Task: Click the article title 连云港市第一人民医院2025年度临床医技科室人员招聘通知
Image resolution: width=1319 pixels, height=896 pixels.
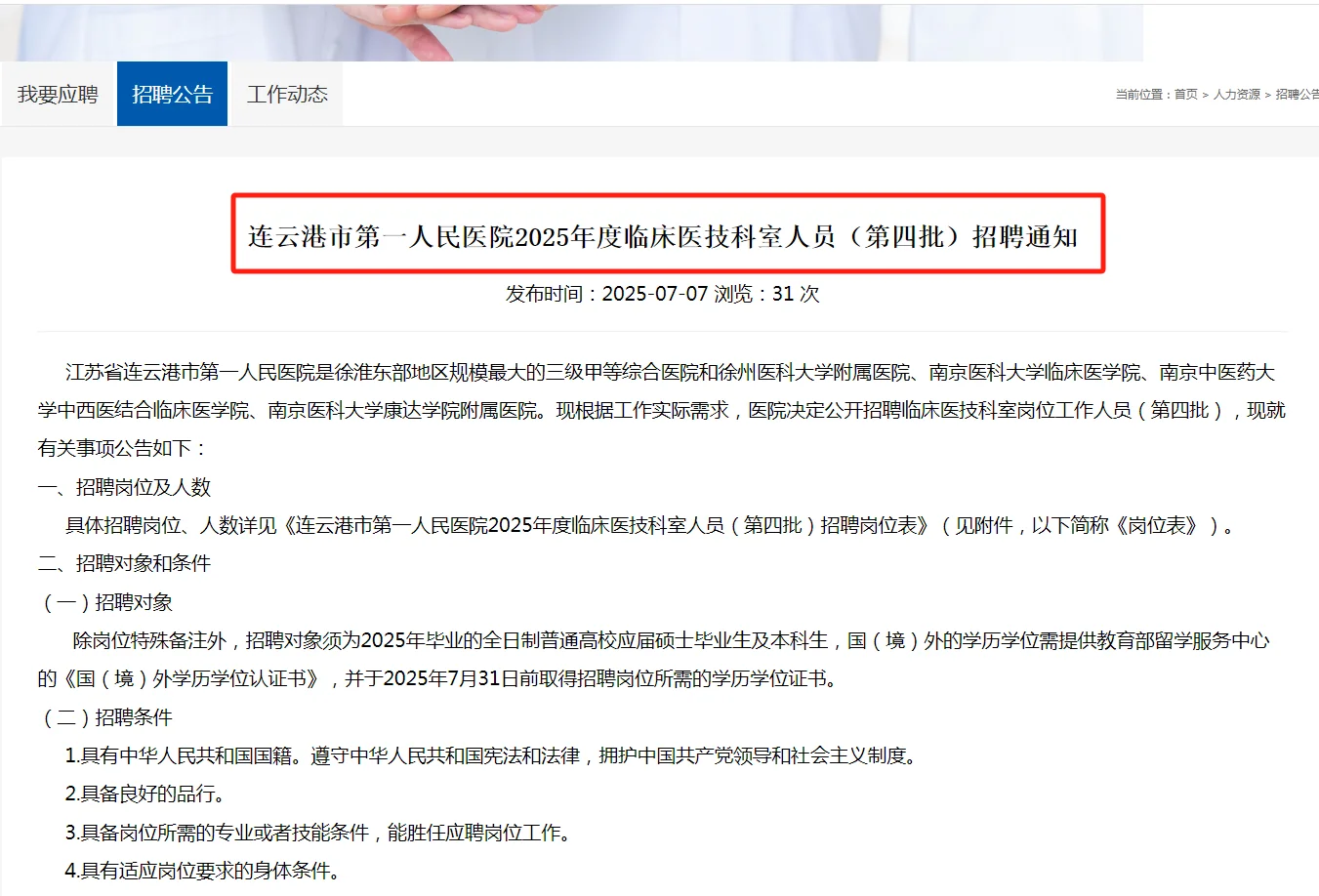Action: click(663, 236)
